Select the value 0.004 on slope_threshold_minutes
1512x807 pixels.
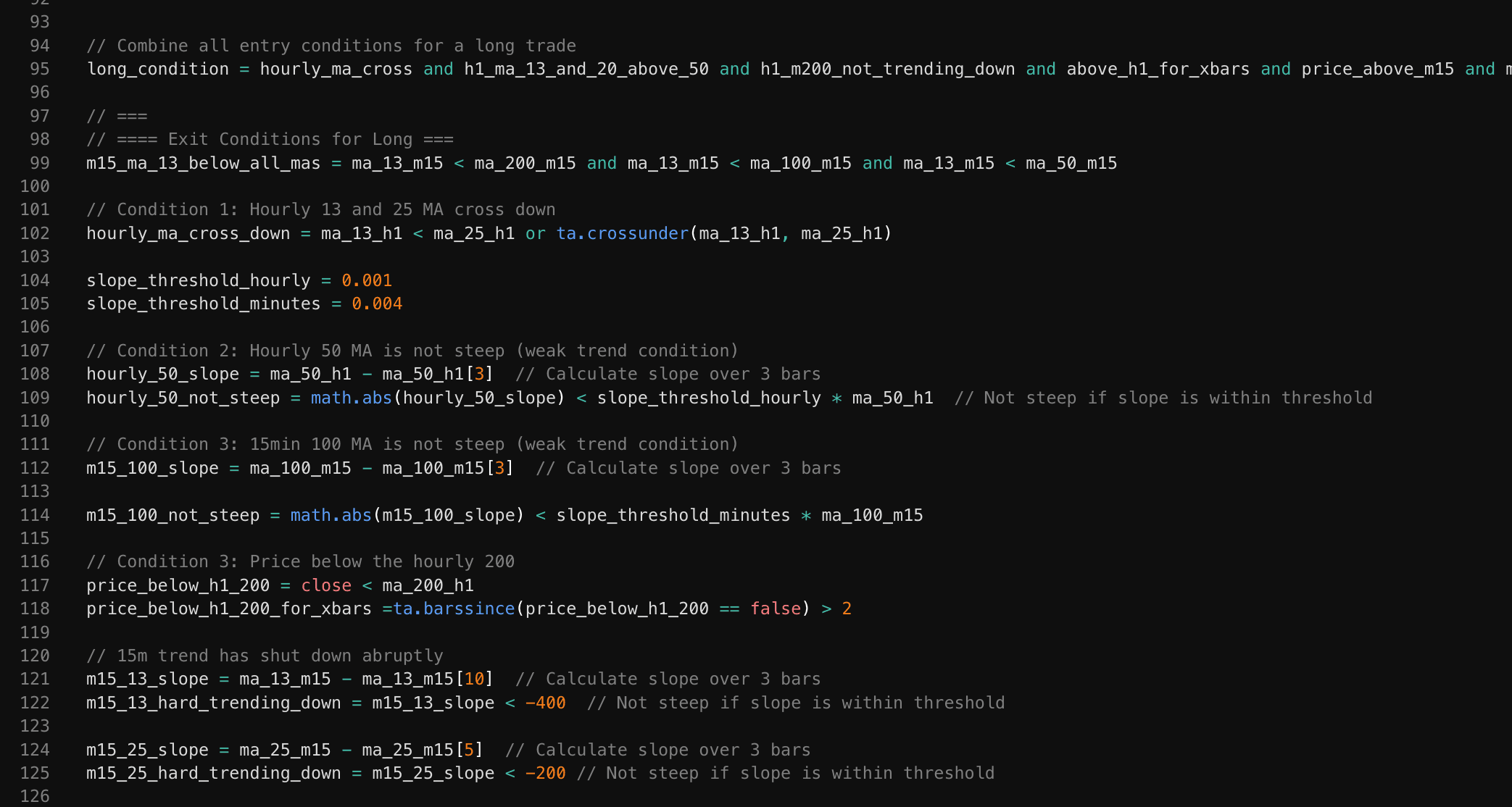pos(377,304)
